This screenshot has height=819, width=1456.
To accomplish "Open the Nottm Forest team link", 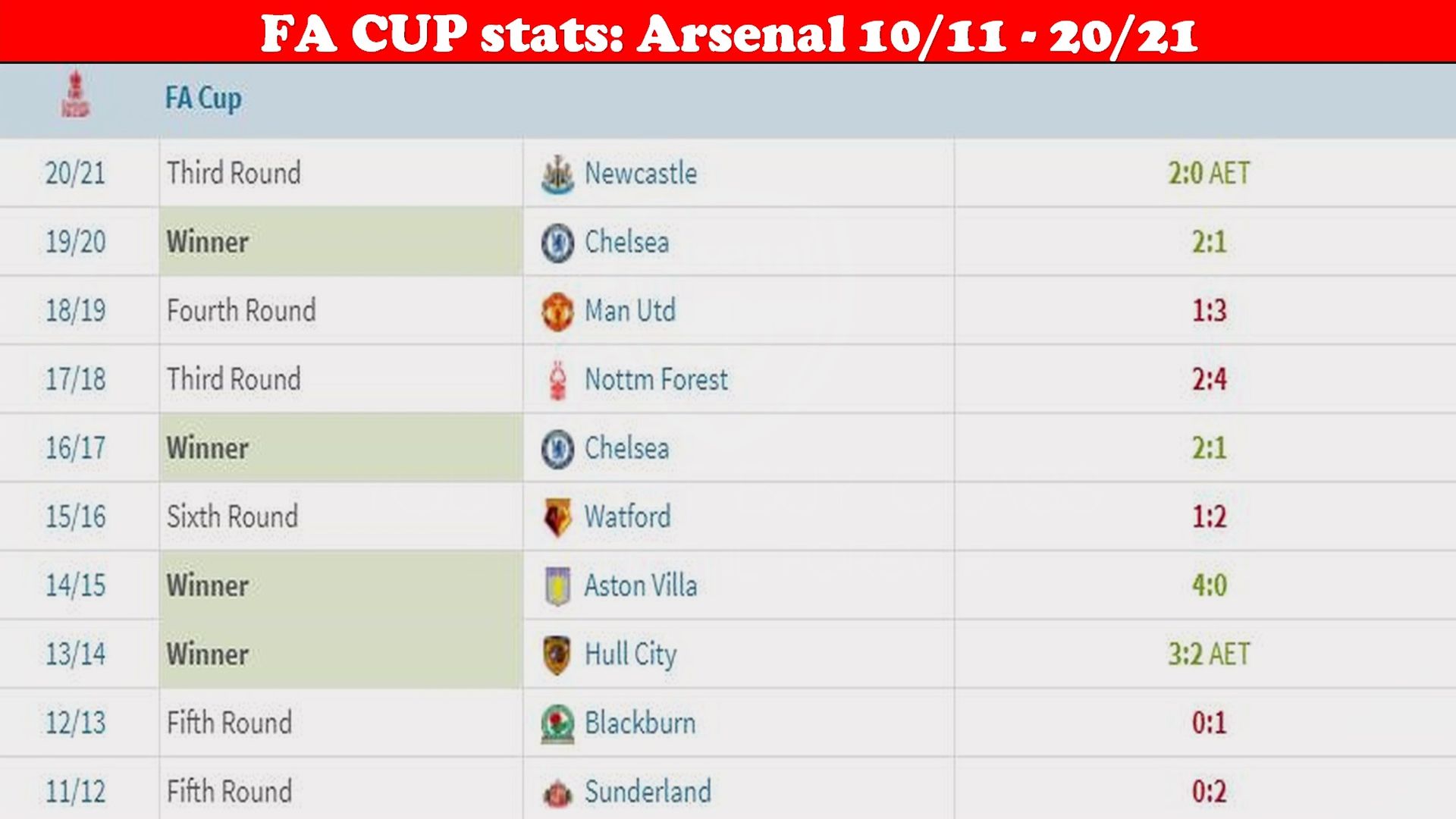I will (656, 379).
